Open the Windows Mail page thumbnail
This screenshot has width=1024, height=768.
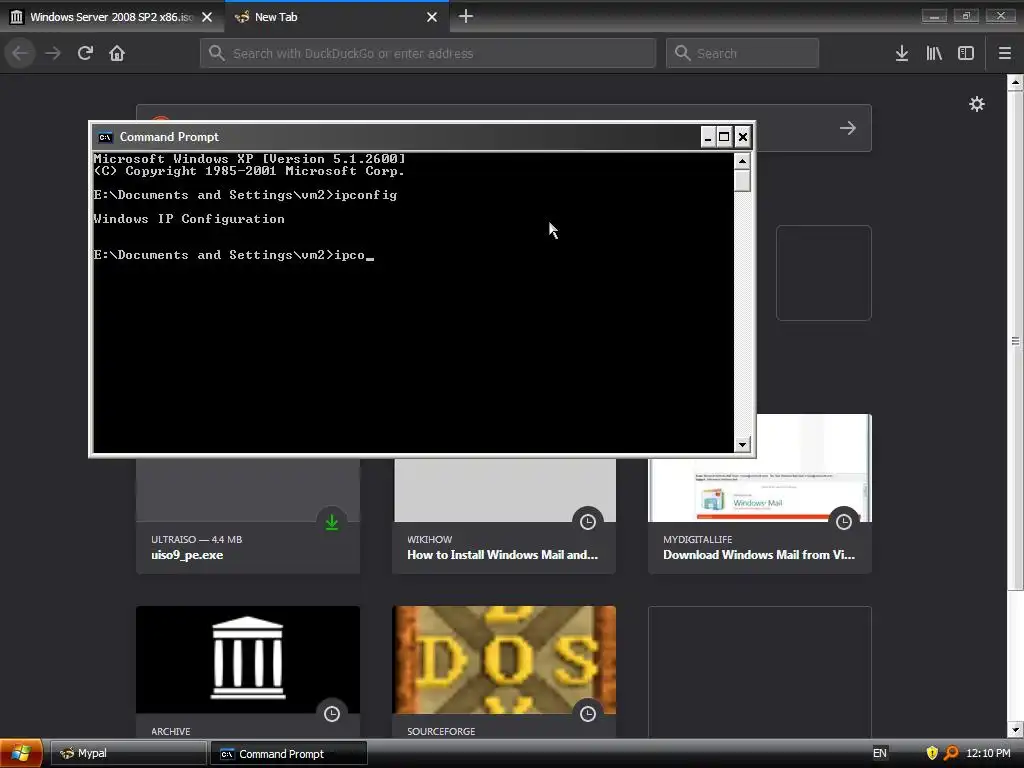click(x=760, y=488)
